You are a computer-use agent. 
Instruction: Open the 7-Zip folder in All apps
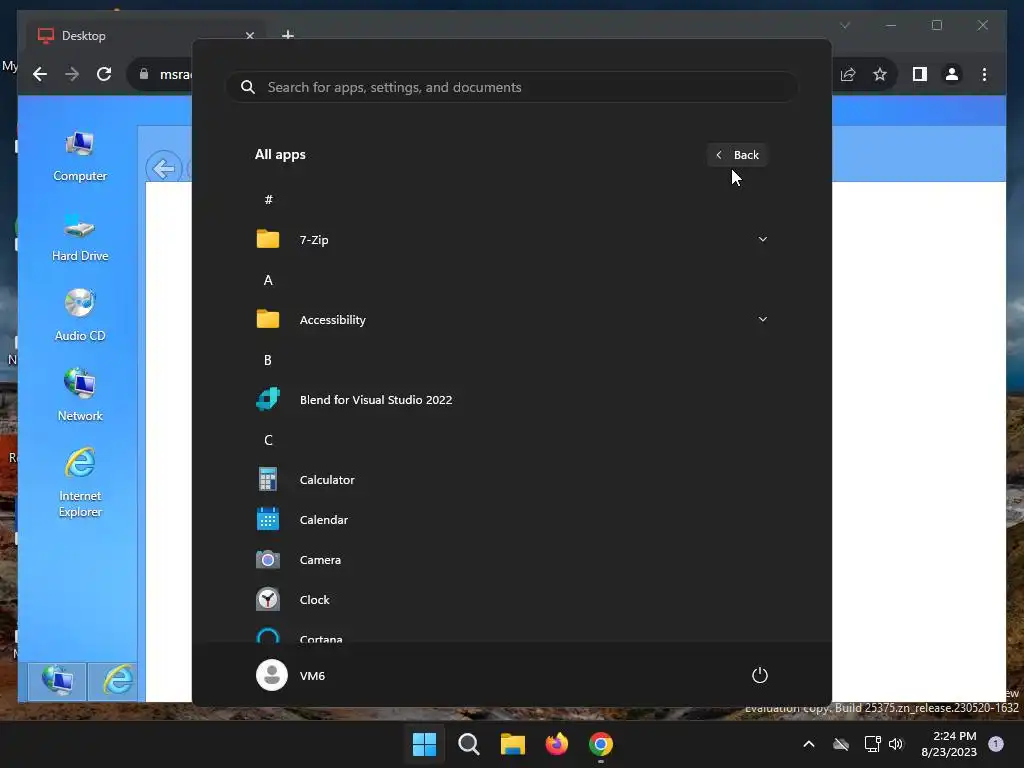512,240
